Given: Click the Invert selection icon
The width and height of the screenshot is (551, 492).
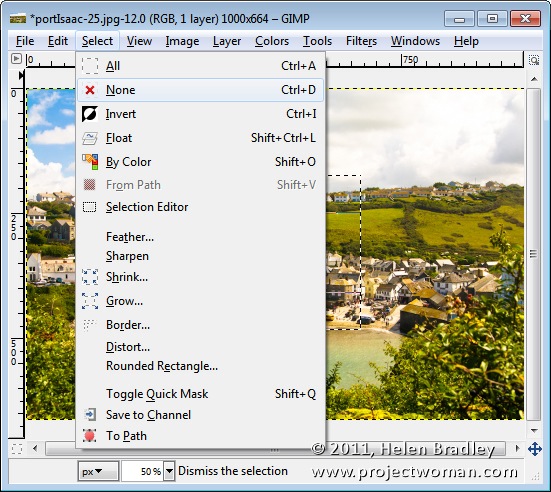Looking at the screenshot, I should coord(90,114).
